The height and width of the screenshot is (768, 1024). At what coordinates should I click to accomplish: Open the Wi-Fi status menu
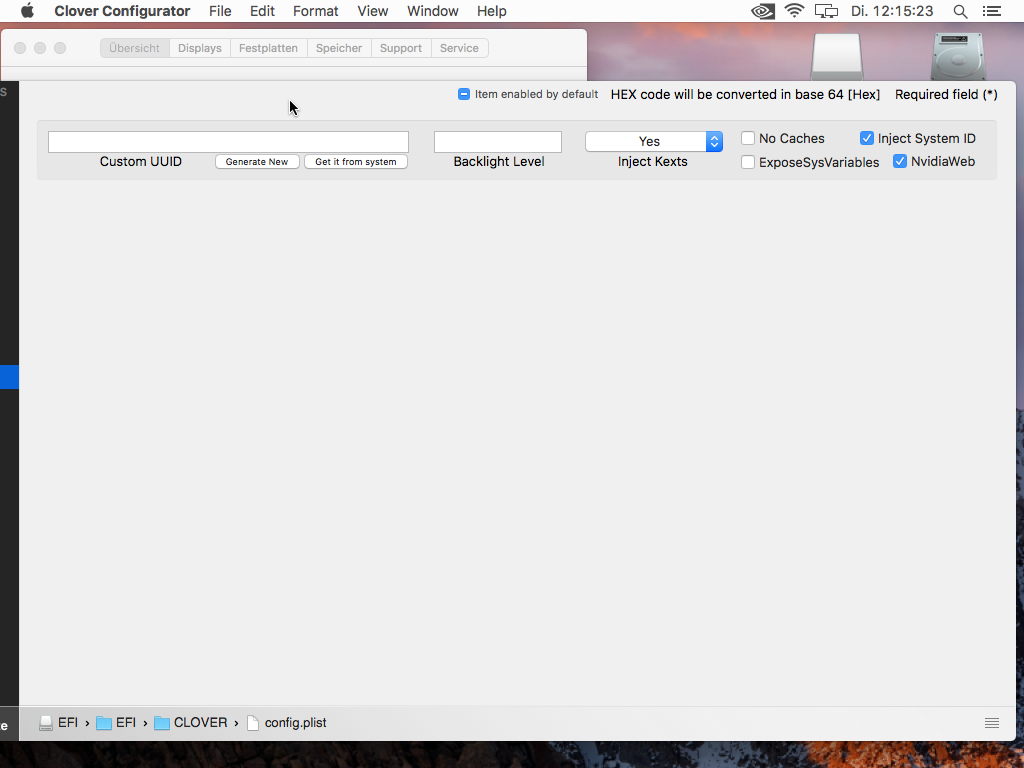tap(794, 11)
